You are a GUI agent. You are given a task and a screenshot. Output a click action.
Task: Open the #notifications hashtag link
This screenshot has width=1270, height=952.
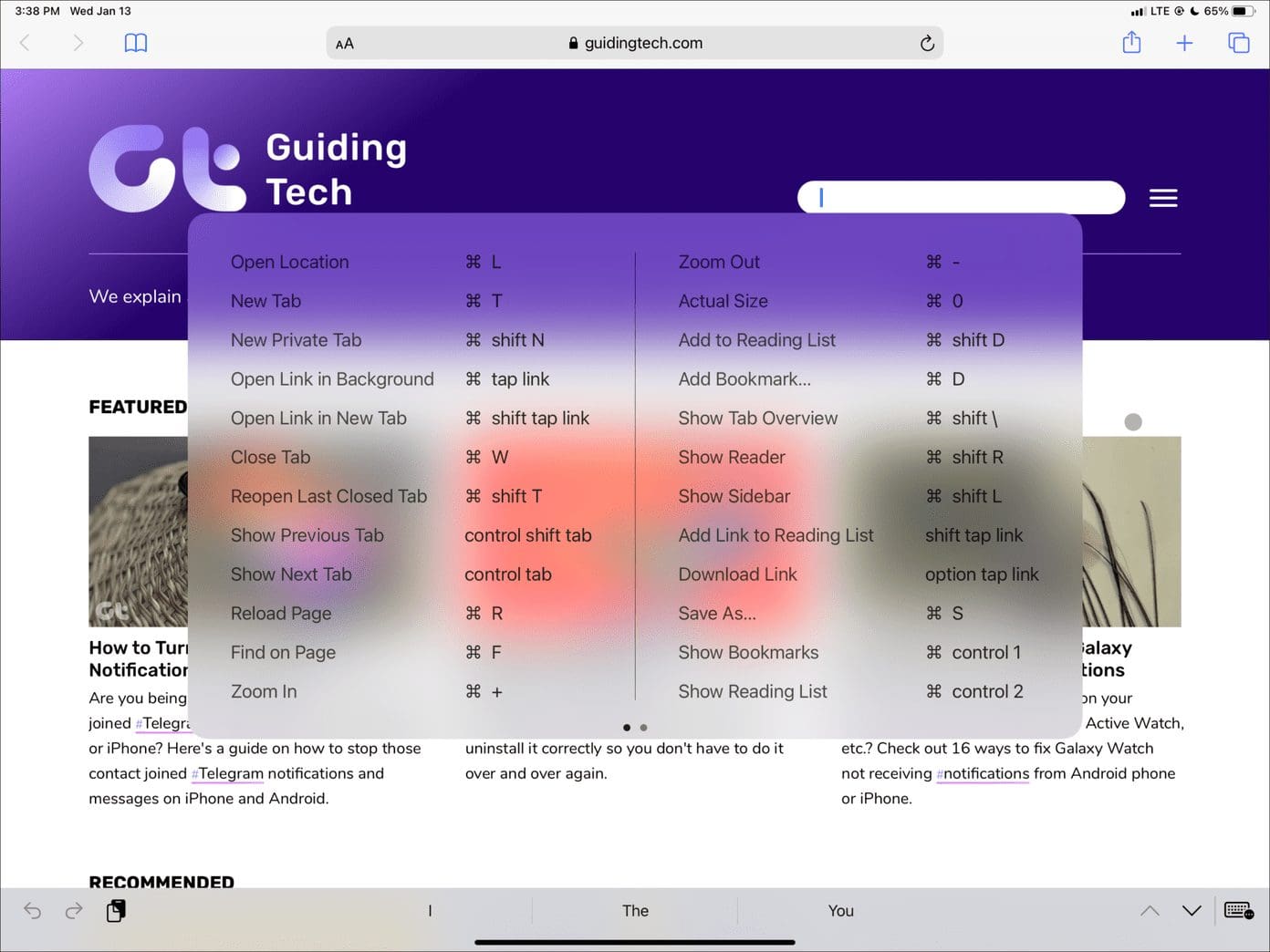click(983, 773)
